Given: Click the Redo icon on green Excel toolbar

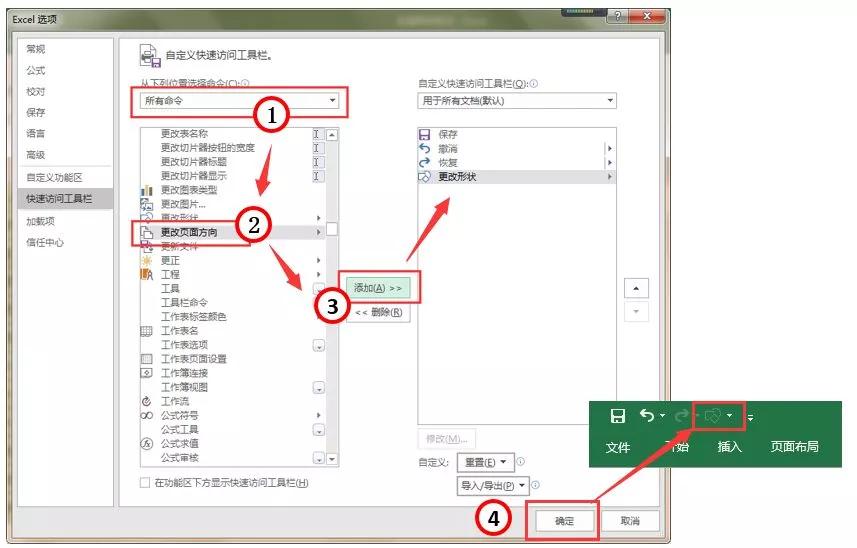Looking at the screenshot, I should pyautogui.click(x=681, y=416).
